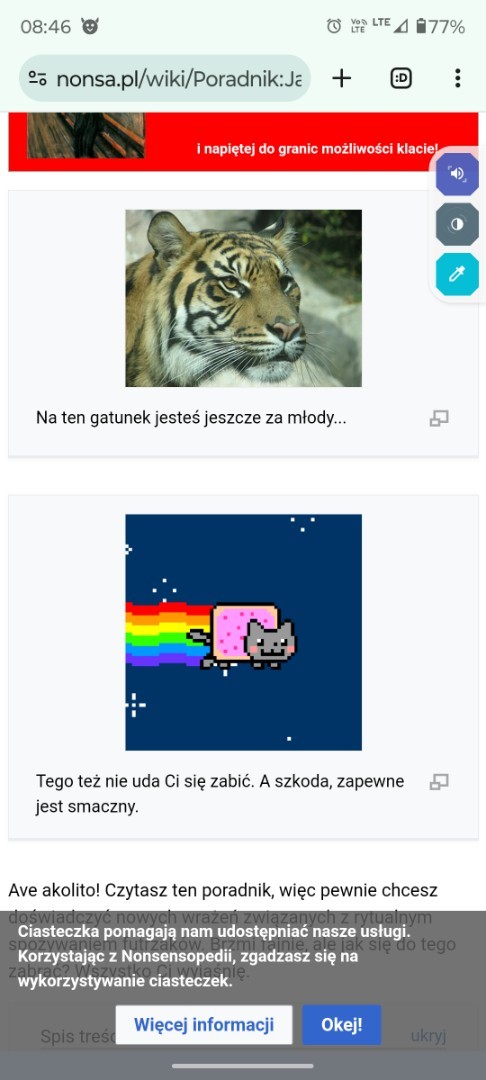Toggle the contrast mode icon
Viewport: 486px width, 1080px height.
coord(457,225)
